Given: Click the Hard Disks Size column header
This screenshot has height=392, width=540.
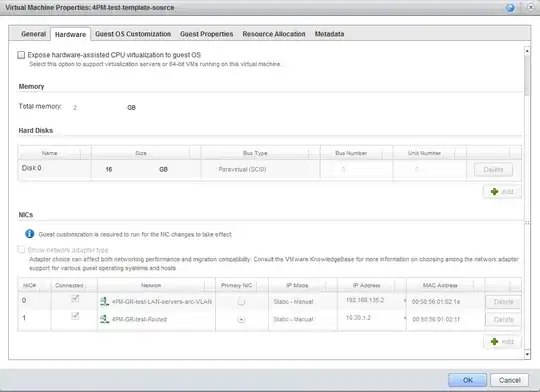Looking at the screenshot, I should tap(141, 153).
